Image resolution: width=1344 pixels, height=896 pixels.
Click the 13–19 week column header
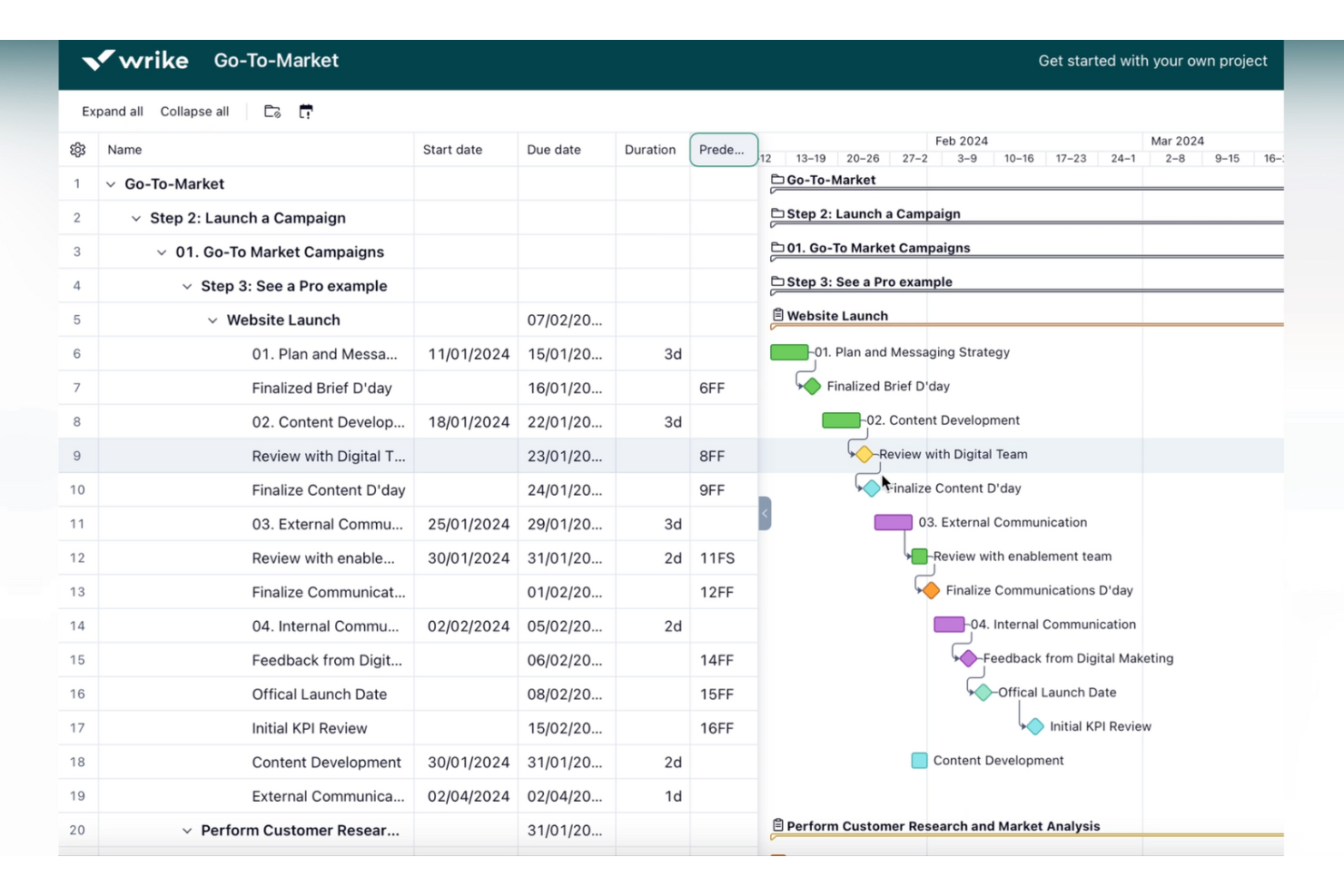coord(811,158)
